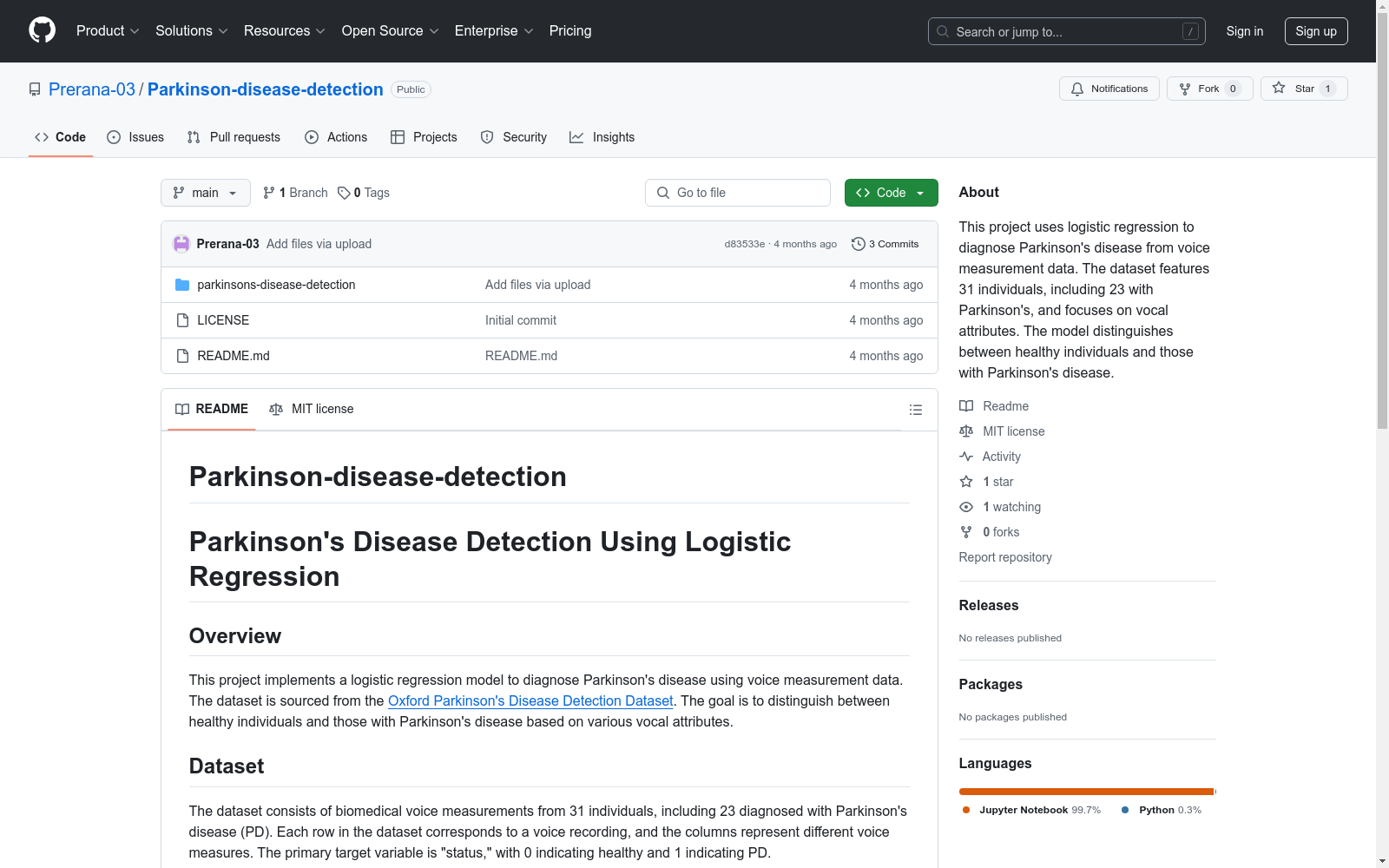
Task: Click Report repository link
Action: (1005, 557)
